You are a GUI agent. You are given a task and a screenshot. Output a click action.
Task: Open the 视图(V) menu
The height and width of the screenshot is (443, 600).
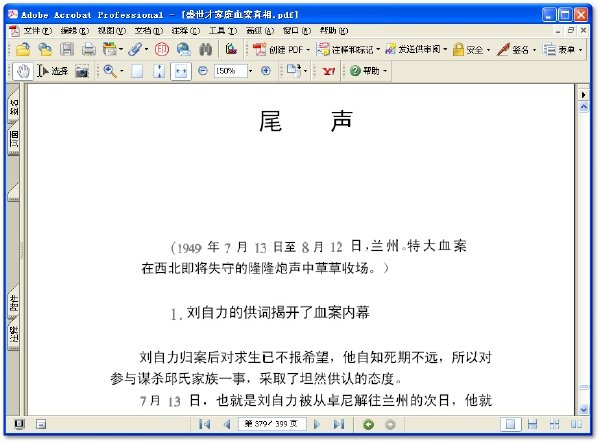coord(111,31)
